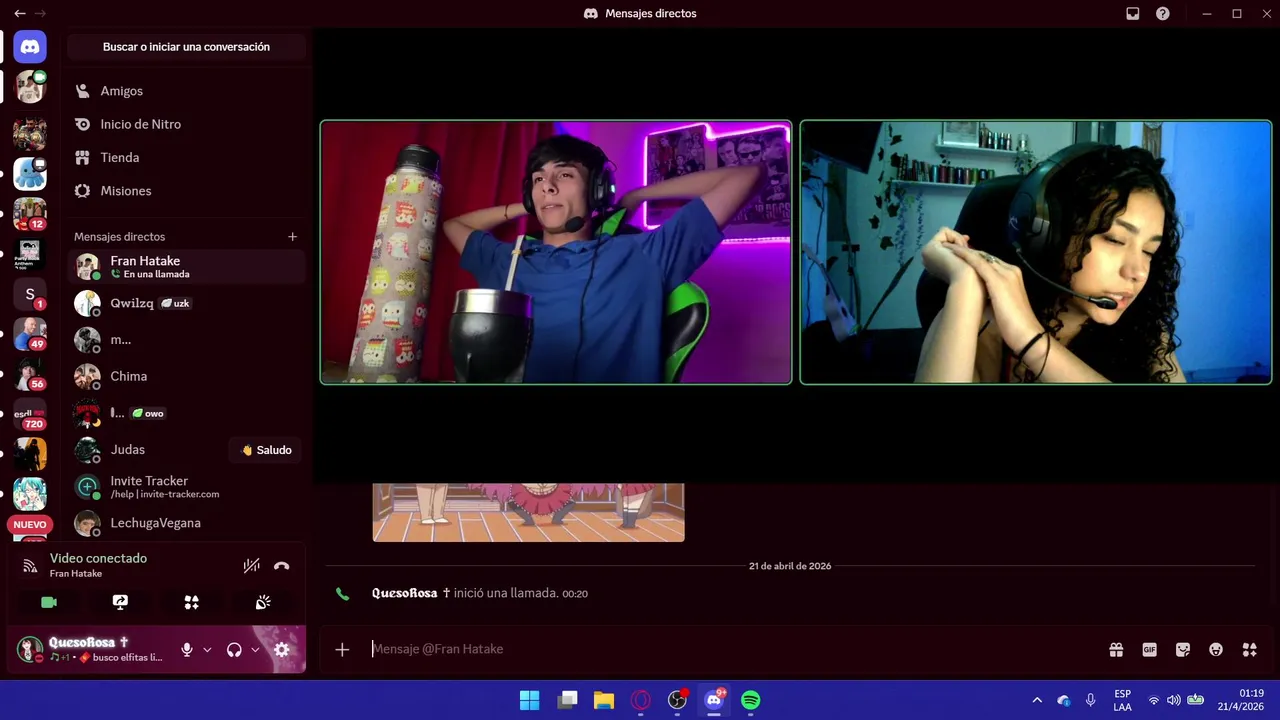This screenshot has height=720, width=1280.
Task: Toggle camera in call panel
Action: click(x=49, y=602)
